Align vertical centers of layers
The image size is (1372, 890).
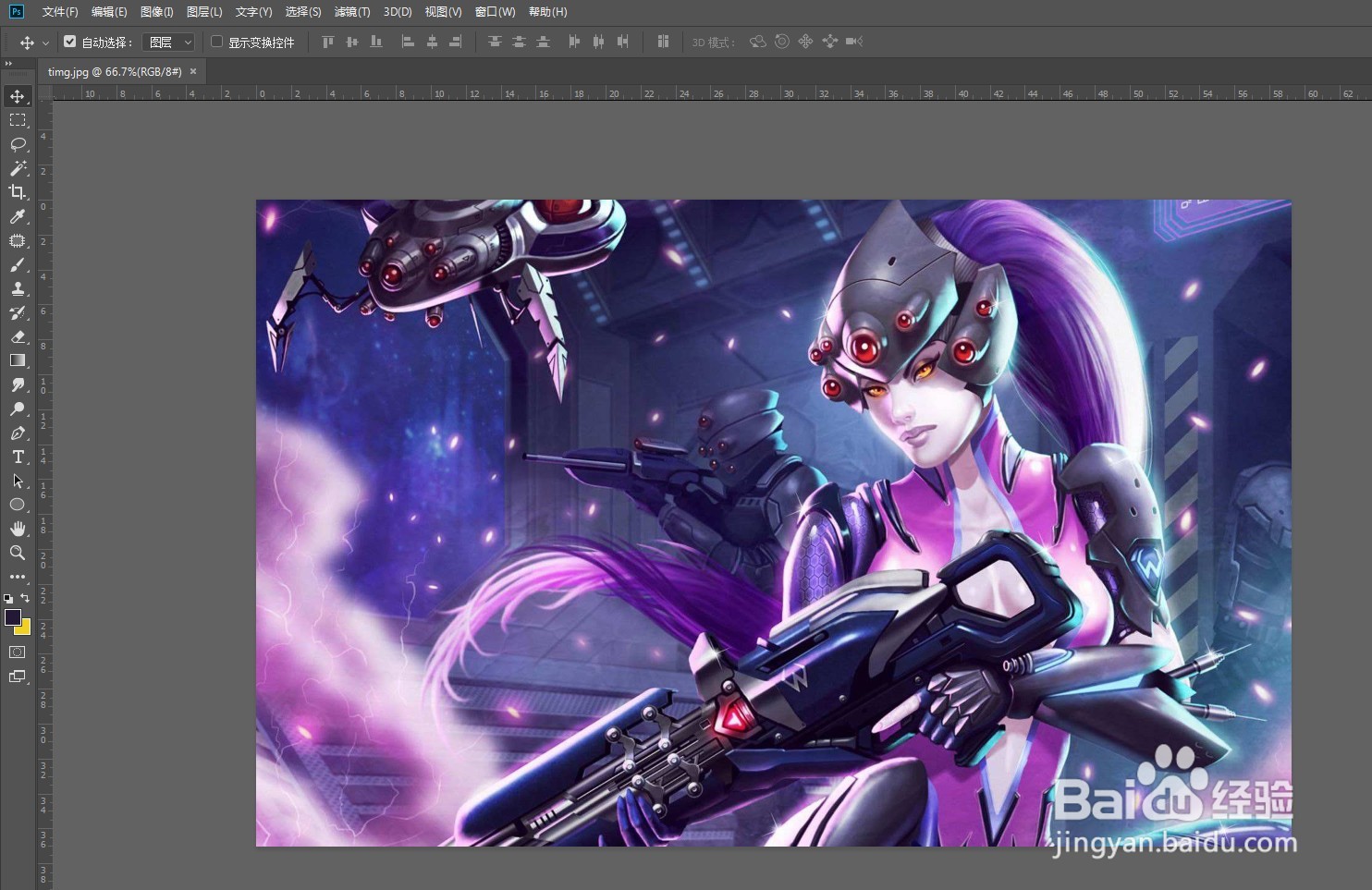tap(351, 42)
